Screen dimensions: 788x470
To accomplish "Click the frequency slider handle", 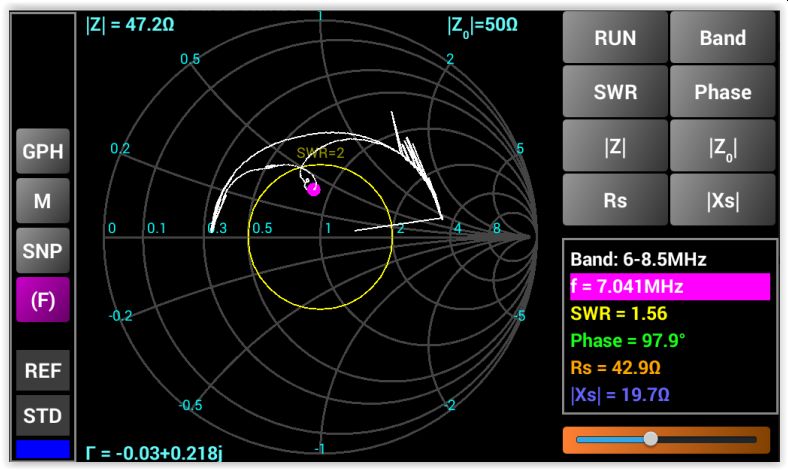I will pyautogui.click(x=651, y=439).
